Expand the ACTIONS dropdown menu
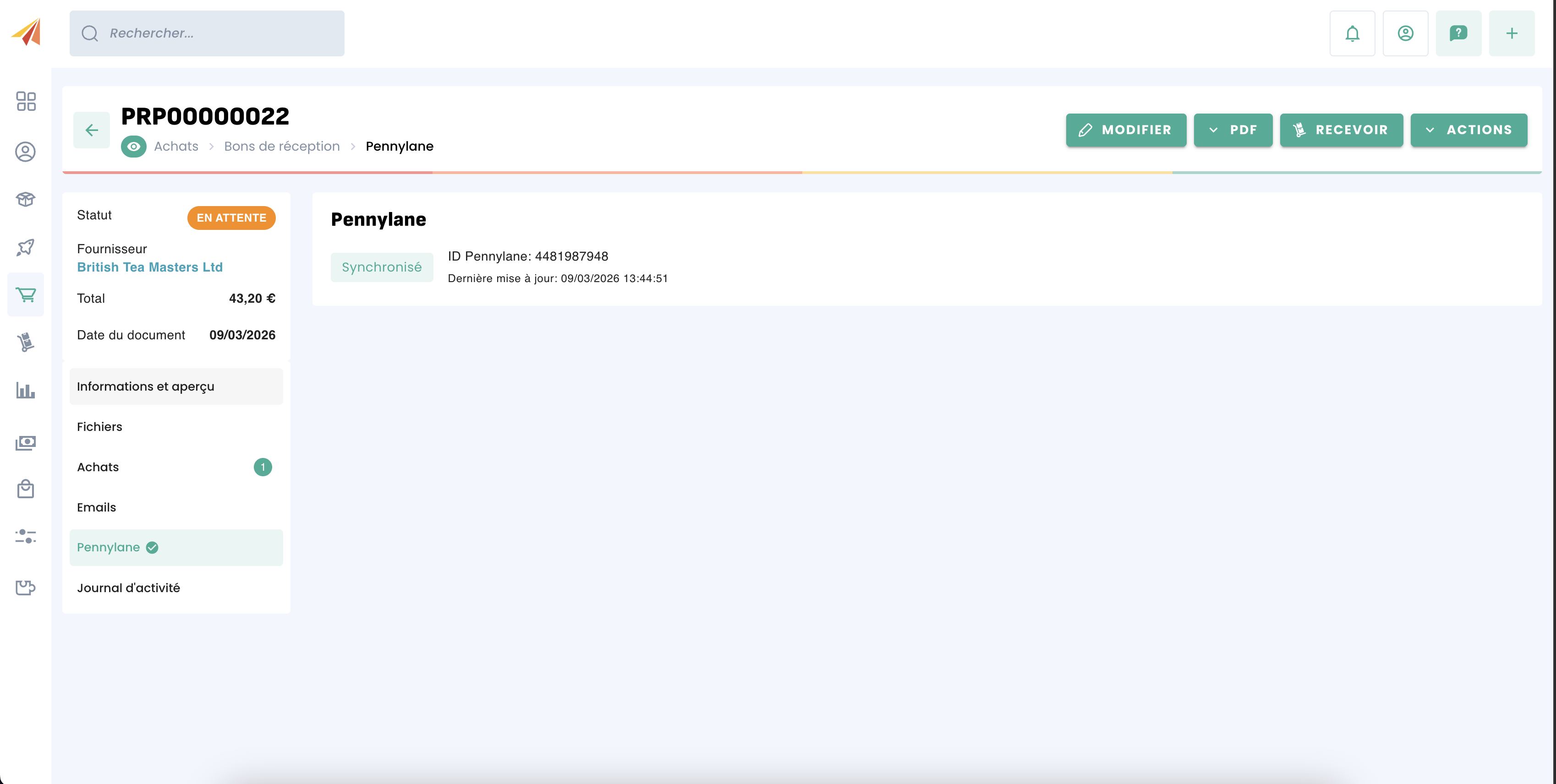The width and height of the screenshot is (1556, 784). coord(1468,130)
